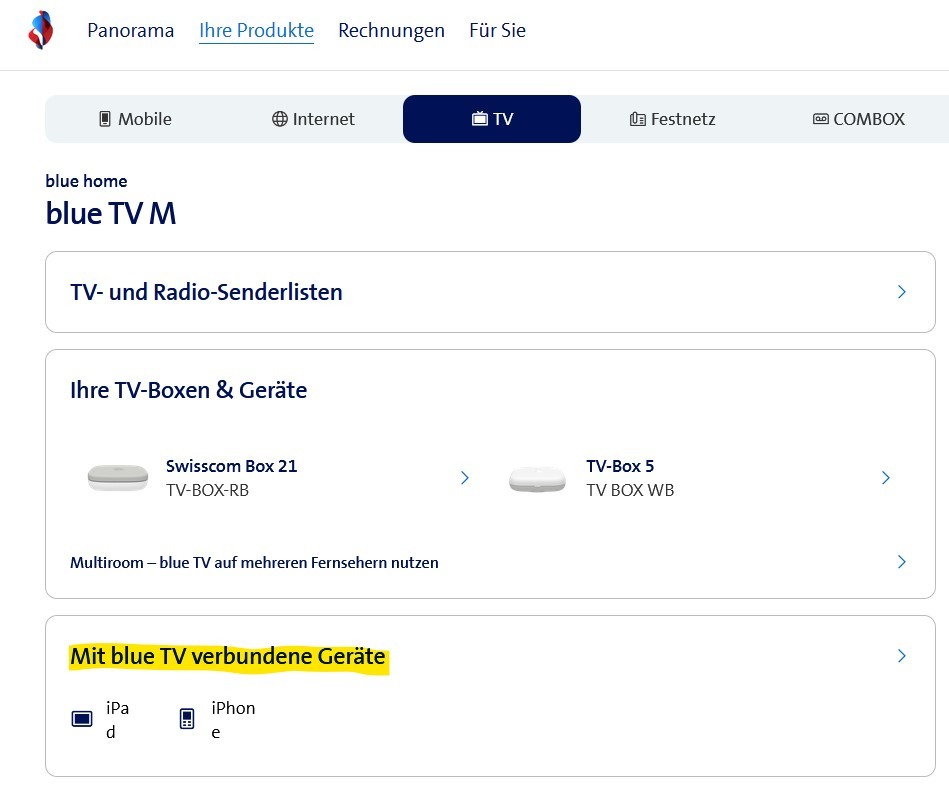Go to Panorama in top navigation
This screenshot has height=789, width=949.
(130, 31)
